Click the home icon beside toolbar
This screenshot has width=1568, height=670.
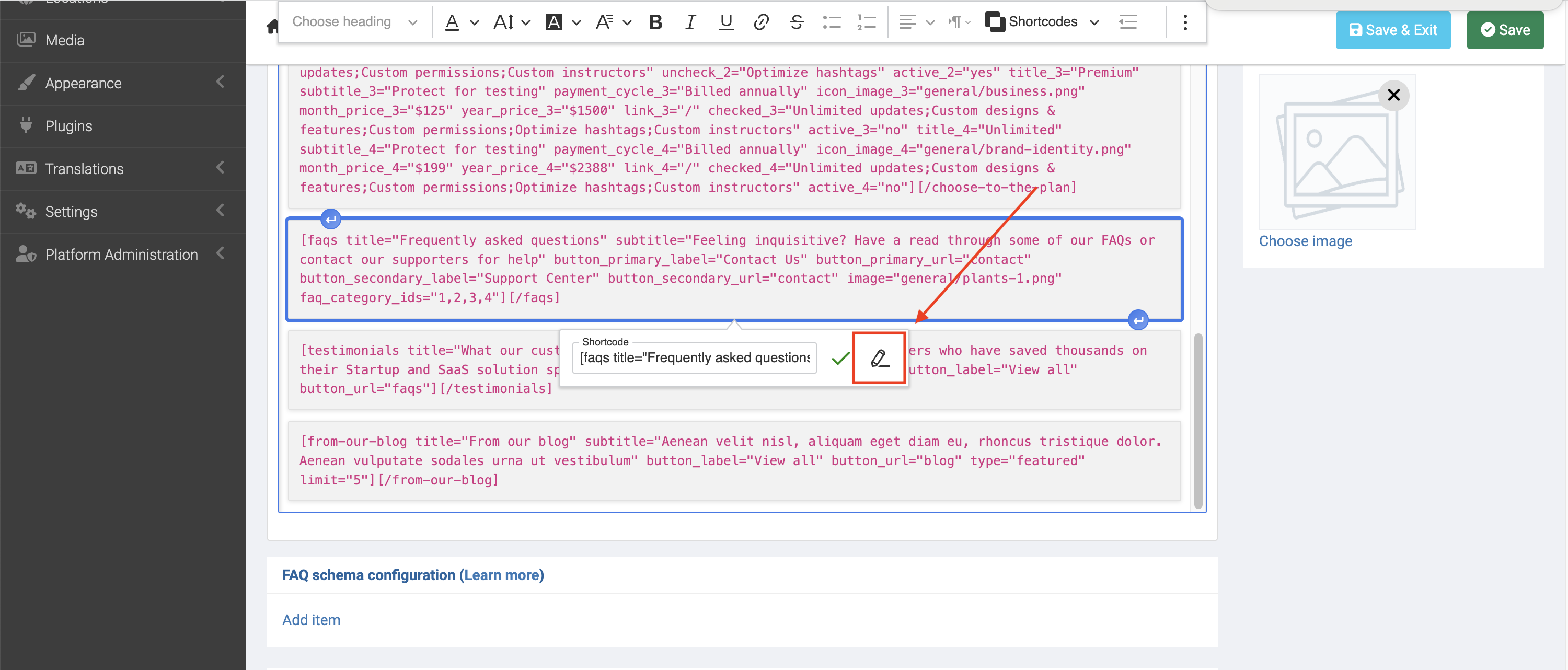(272, 26)
